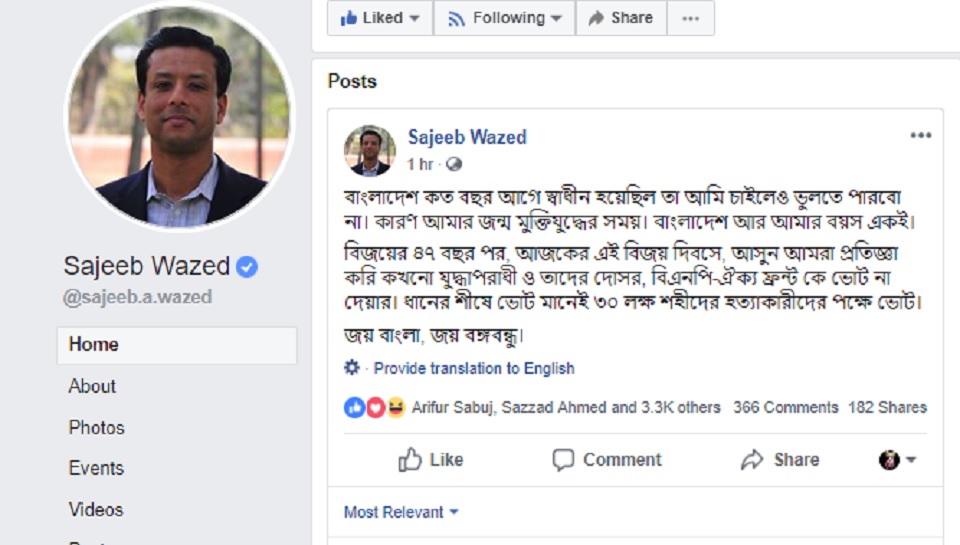Click the Haha laughing reaction icon

click(x=396, y=407)
